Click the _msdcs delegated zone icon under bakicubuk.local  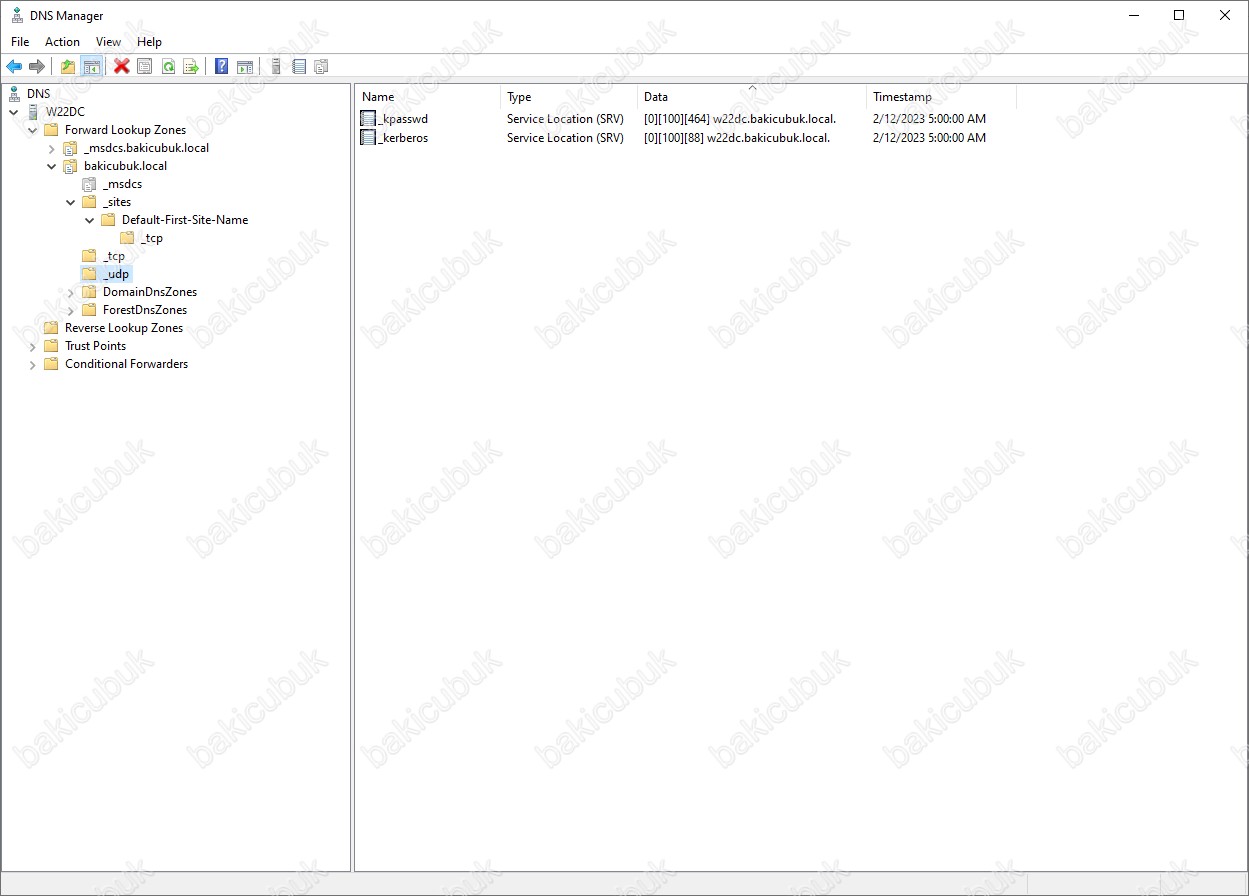click(x=89, y=184)
